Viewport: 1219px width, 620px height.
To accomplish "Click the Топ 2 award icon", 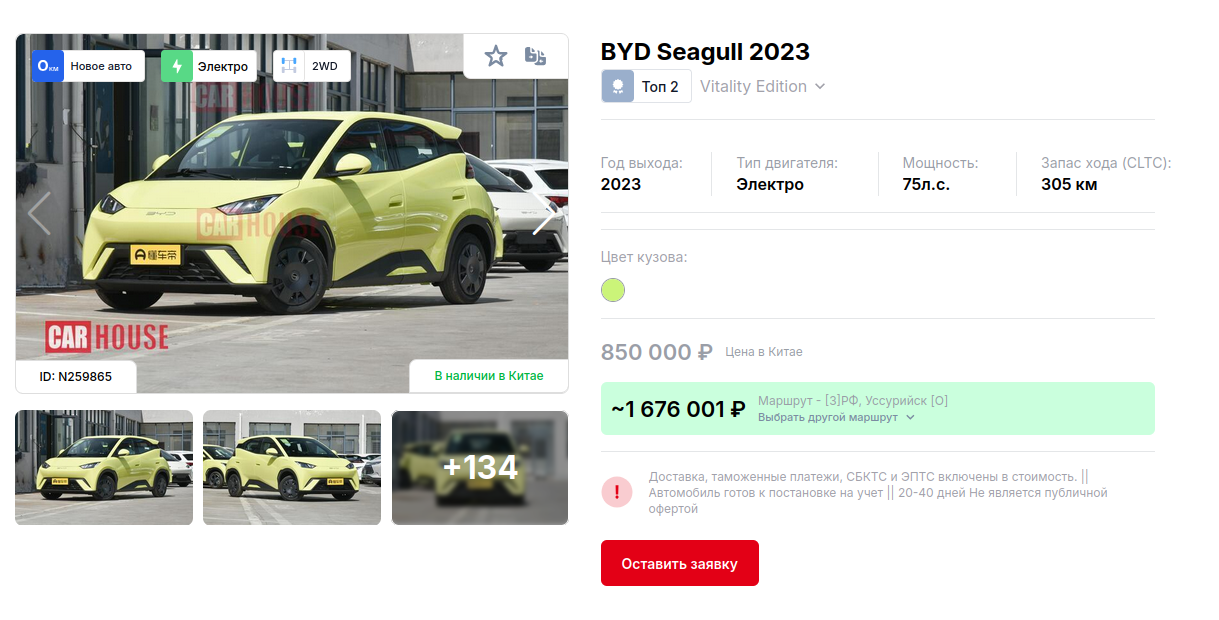I will pyautogui.click(x=617, y=86).
